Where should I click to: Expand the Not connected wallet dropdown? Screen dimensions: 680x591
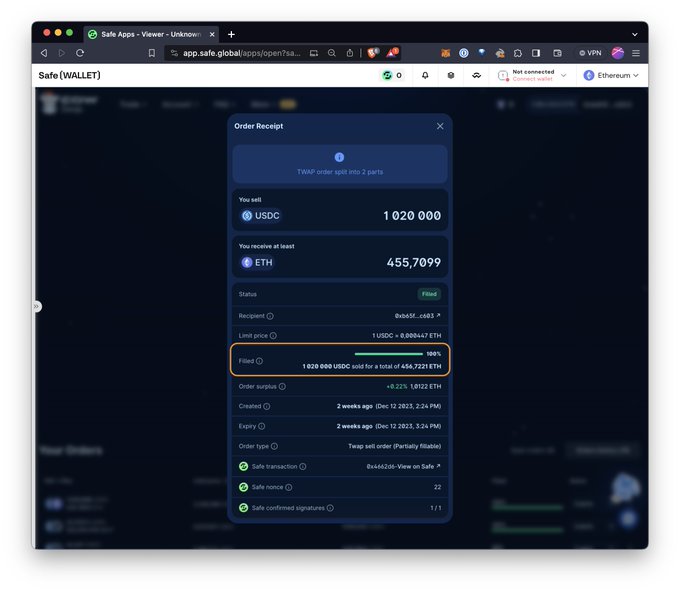[563, 75]
